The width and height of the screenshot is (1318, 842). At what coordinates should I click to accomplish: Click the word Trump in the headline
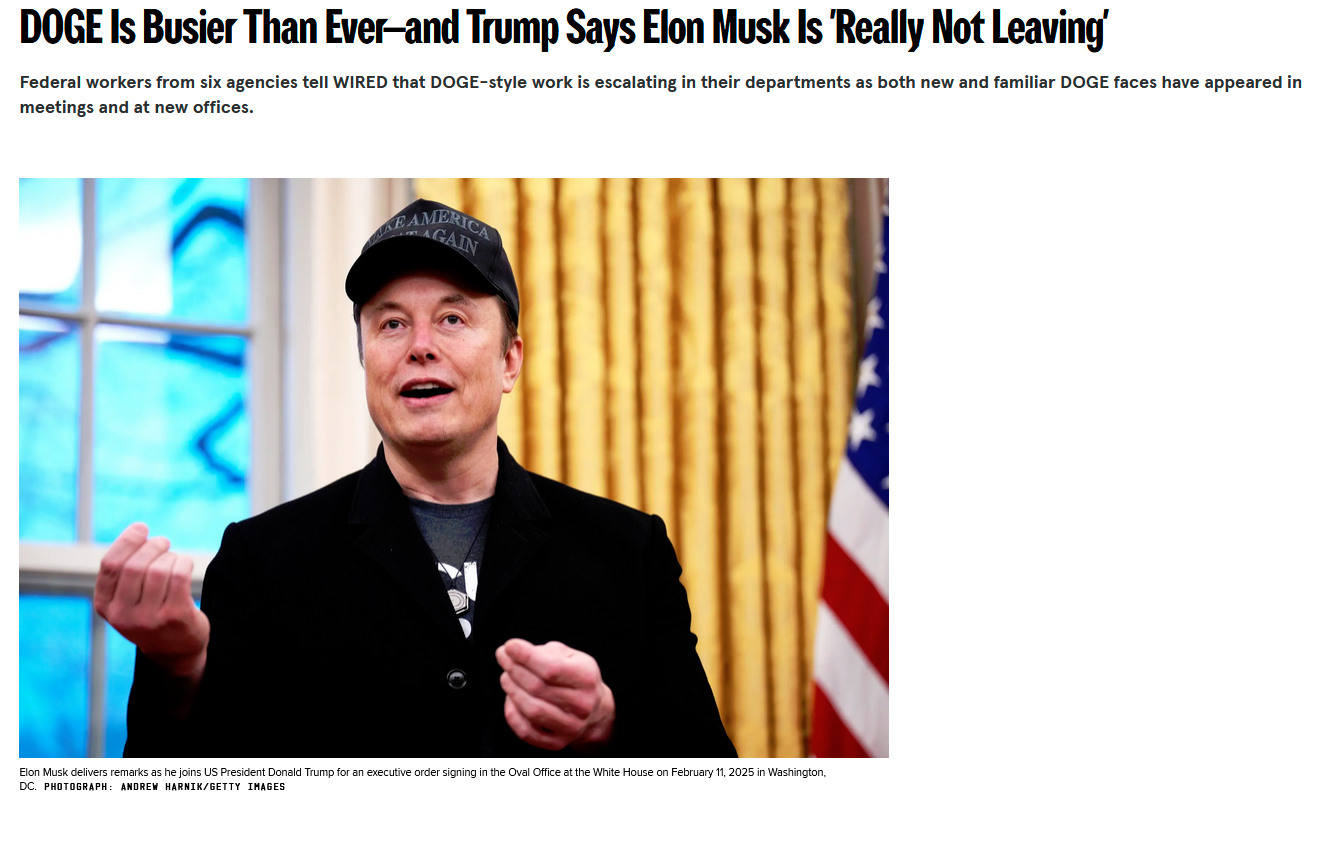[514, 28]
